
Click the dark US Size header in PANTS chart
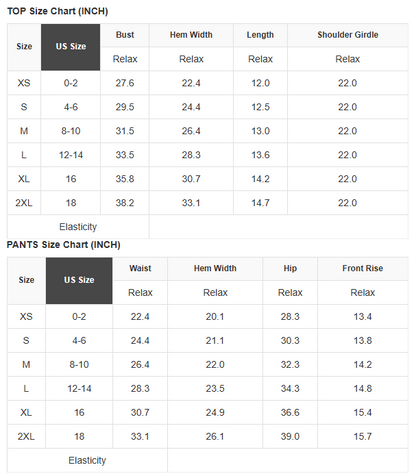(79, 281)
